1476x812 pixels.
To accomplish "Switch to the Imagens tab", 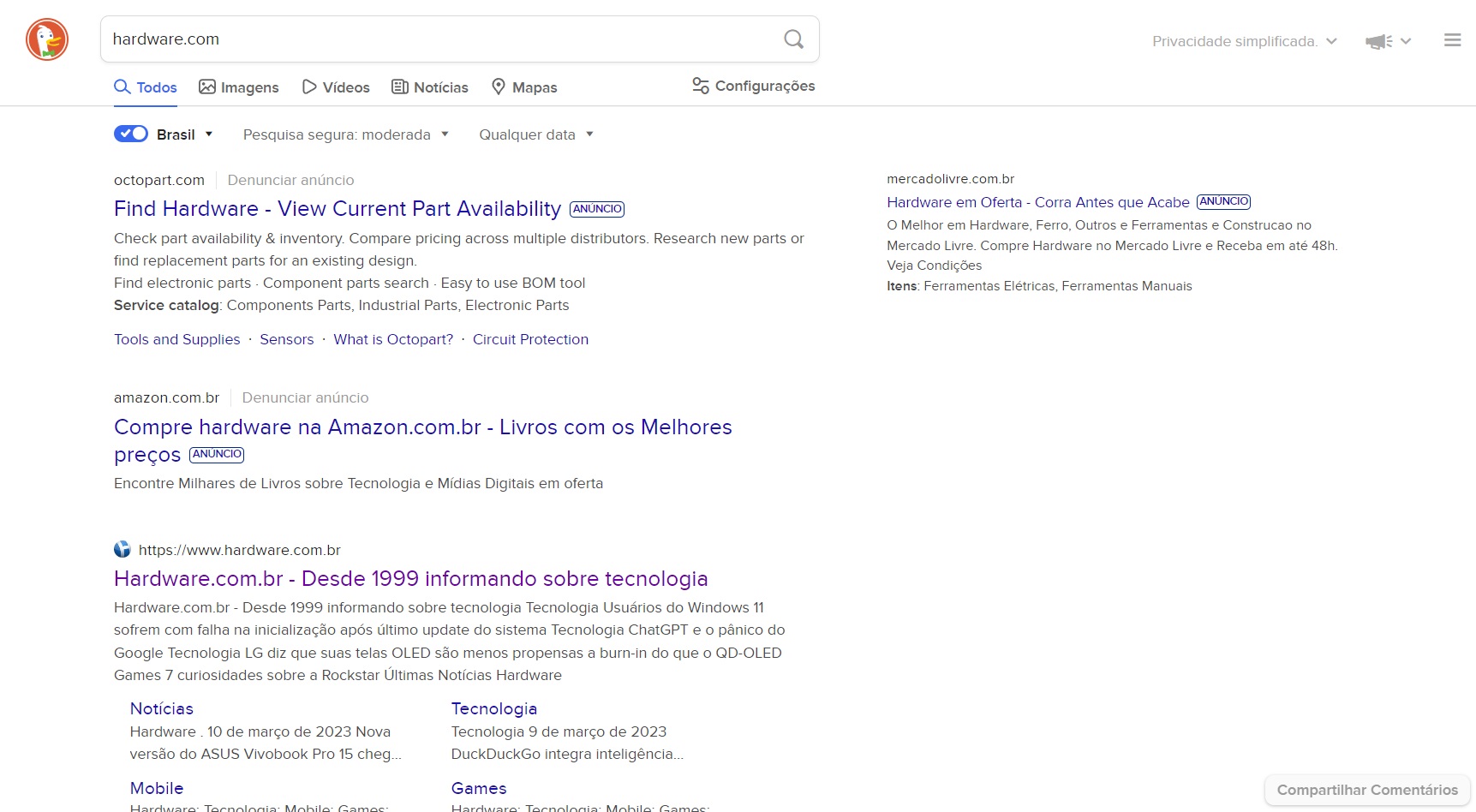I will click(239, 87).
